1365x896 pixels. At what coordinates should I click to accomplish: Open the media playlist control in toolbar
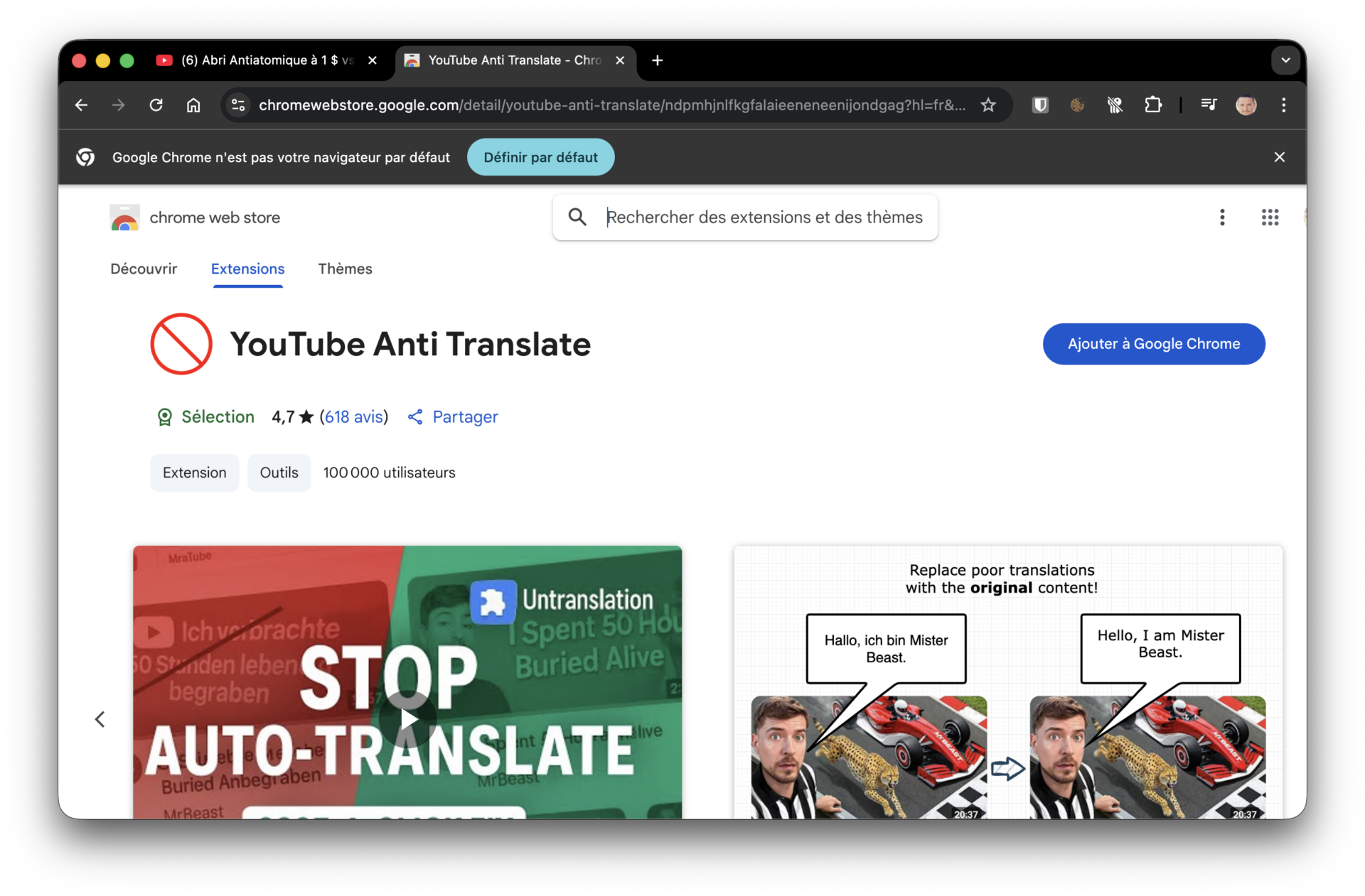point(1209,104)
